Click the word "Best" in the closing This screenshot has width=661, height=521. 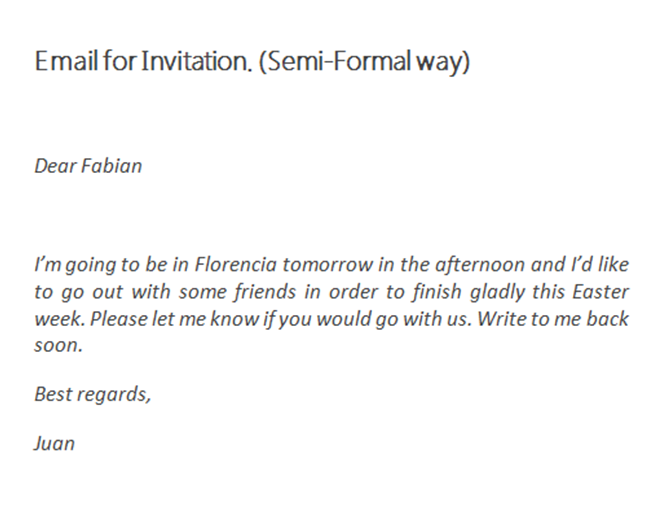click(x=54, y=393)
